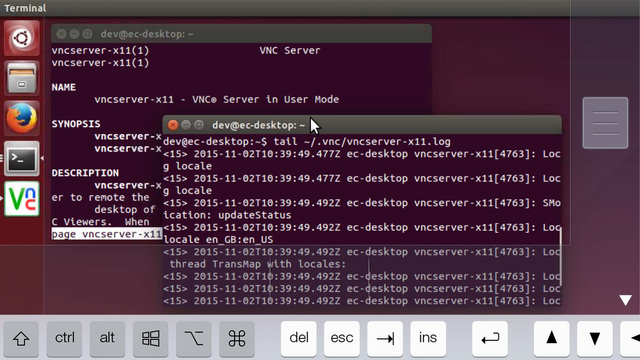Image resolution: width=640 pixels, height=360 pixels.
Task: Open the Ubuntu dash home launcher
Action: (22, 38)
